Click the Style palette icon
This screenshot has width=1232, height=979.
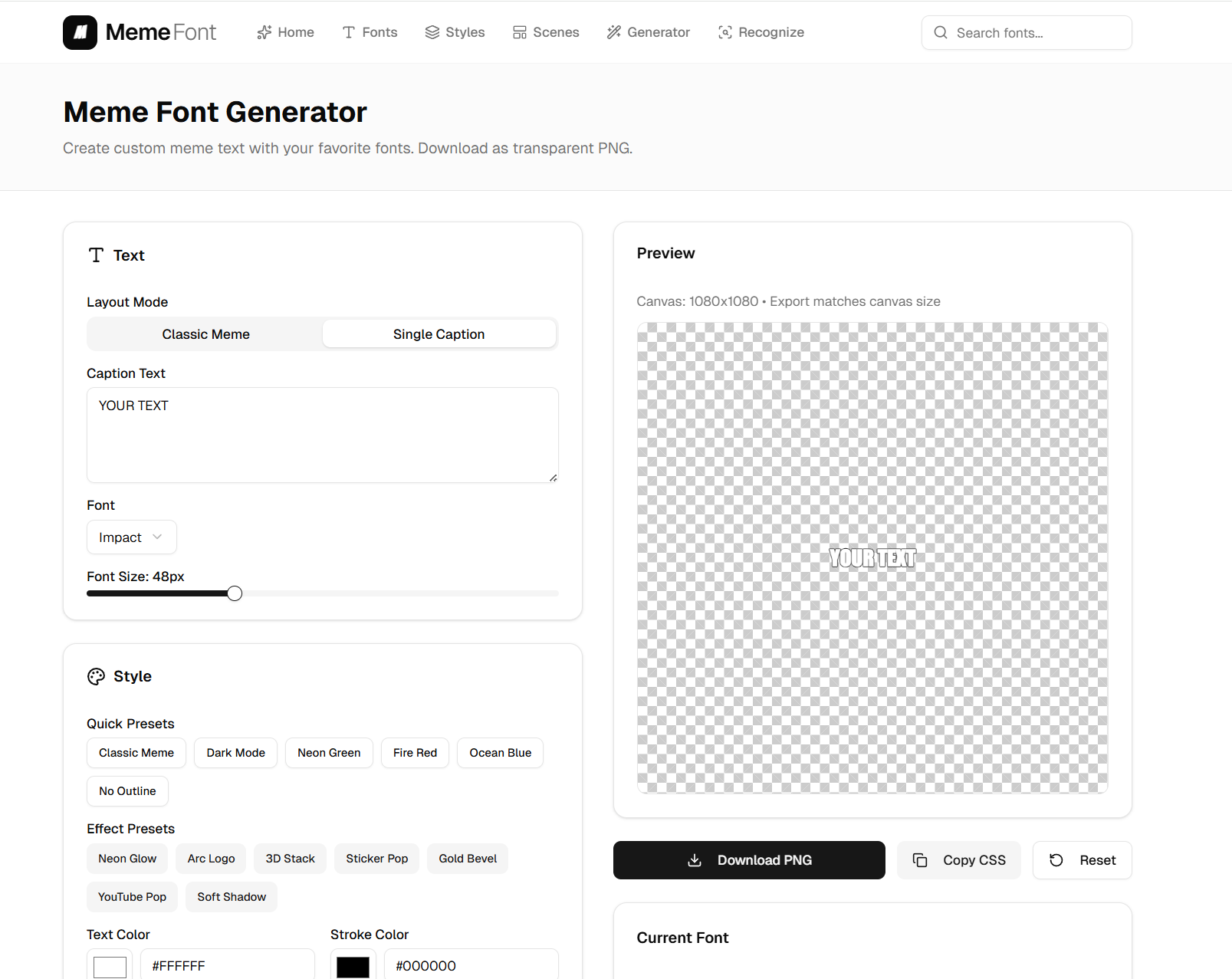96,676
